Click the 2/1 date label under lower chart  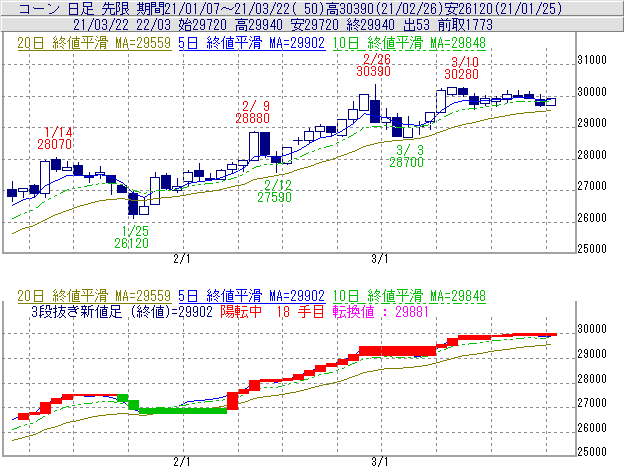click(181, 462)
